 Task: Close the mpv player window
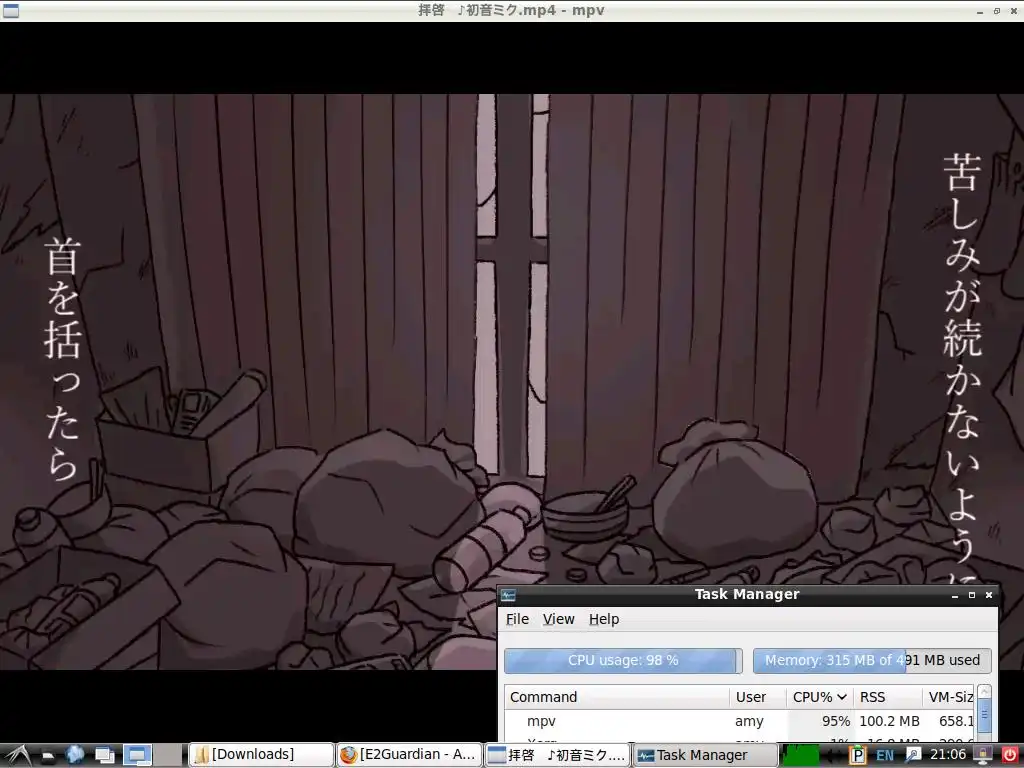1014,11
